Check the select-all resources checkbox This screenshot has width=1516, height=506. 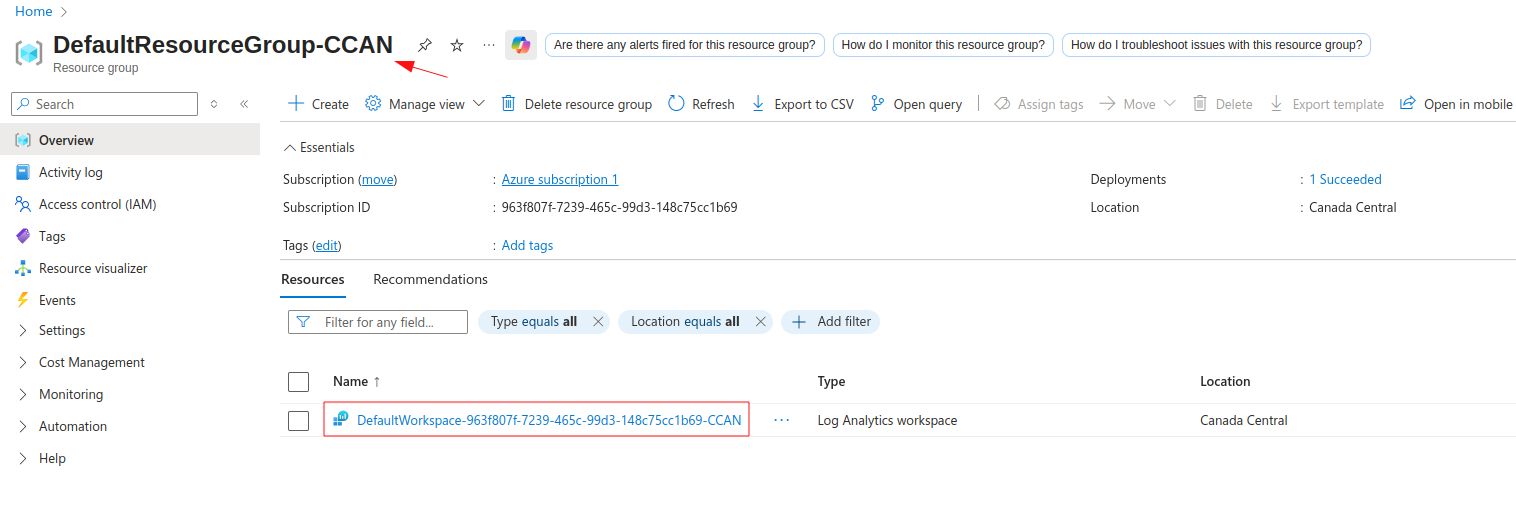pyautogui.click(x=298, y=381)
